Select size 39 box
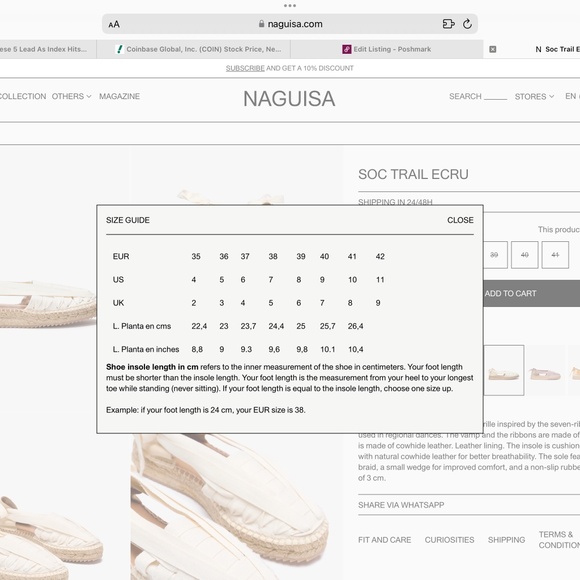Screen dimensions: 580x580 tap(495, 255)
